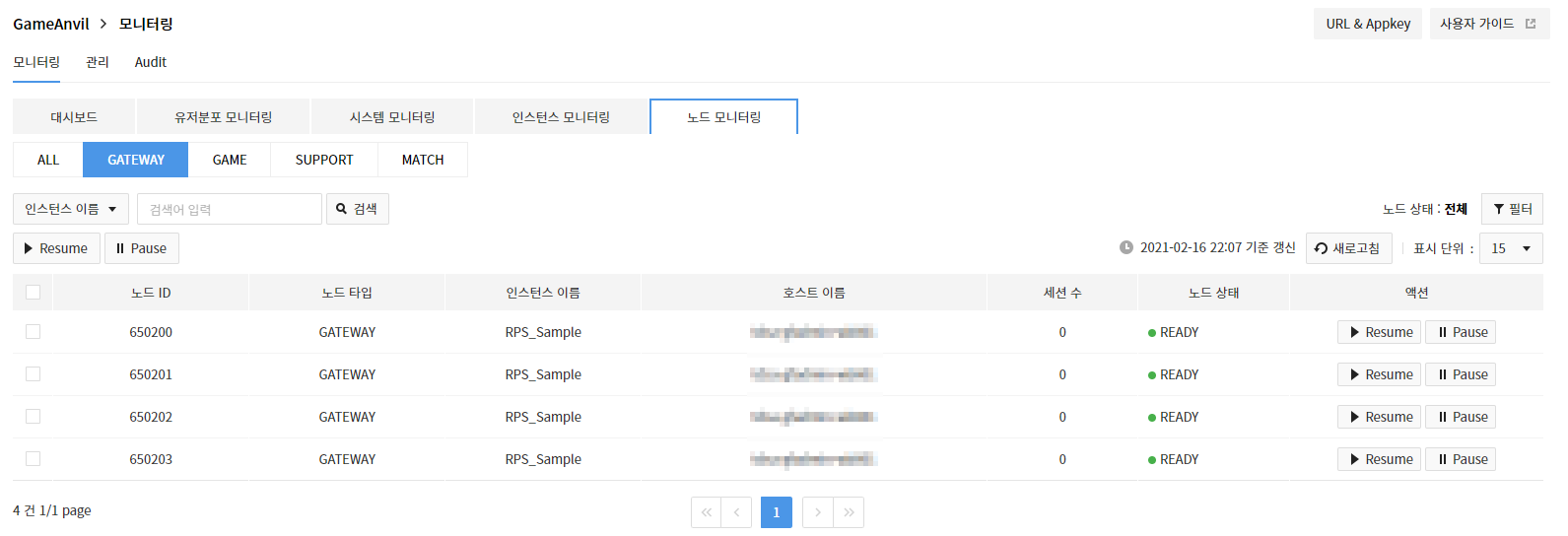This screenshot has width=1568, height=536.
Task: Click the 4 건 1/1 page count text
Action: (52, 510)
